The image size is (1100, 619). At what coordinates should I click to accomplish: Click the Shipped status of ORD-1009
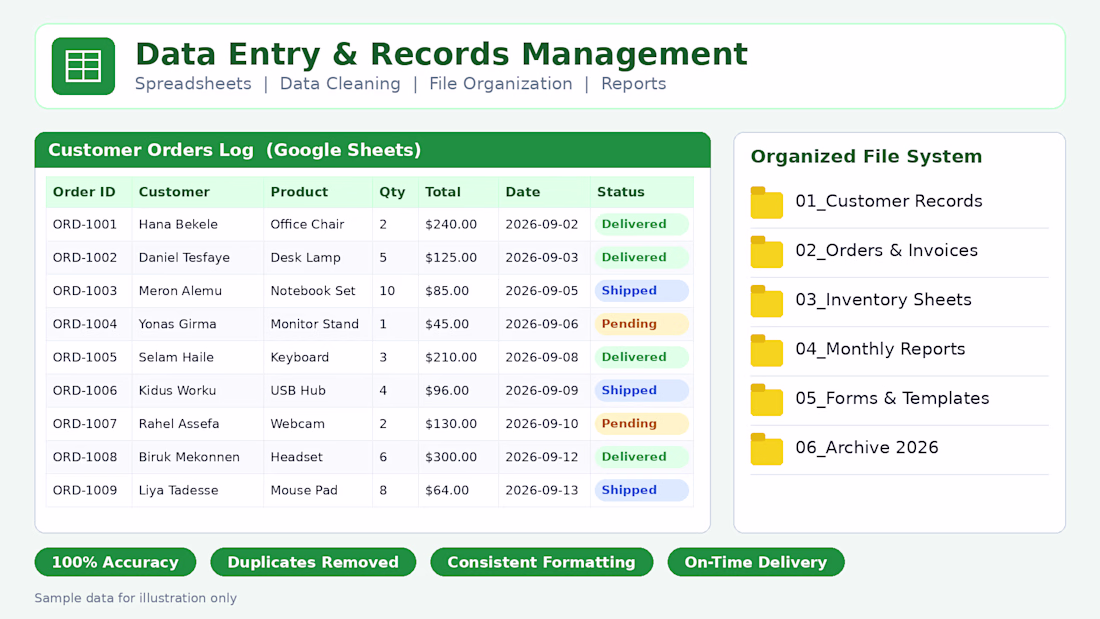pyautogui.click(x=641, y=491)
